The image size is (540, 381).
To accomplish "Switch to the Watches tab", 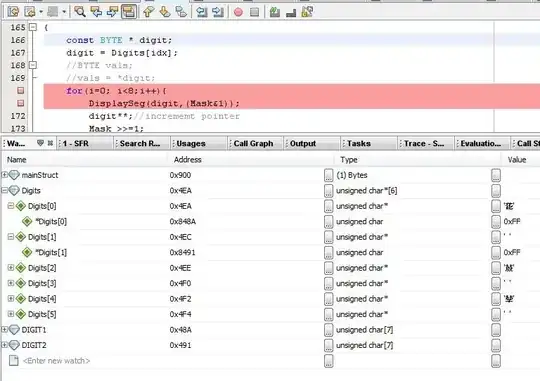I will [16, 143].
